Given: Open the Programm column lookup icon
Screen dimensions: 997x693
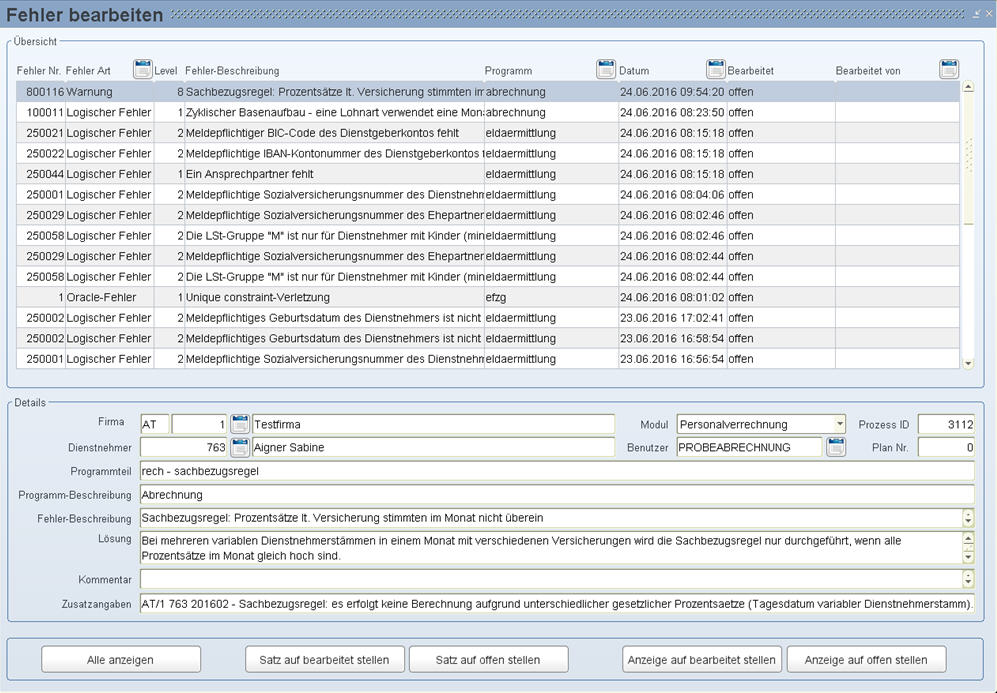Looking at the screenshot, I should tap(606, 69).
